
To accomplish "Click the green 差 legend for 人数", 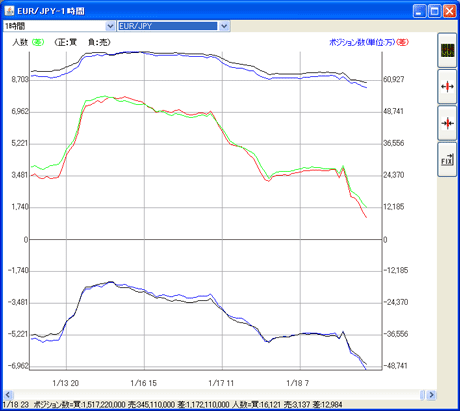I will [38, 42].
